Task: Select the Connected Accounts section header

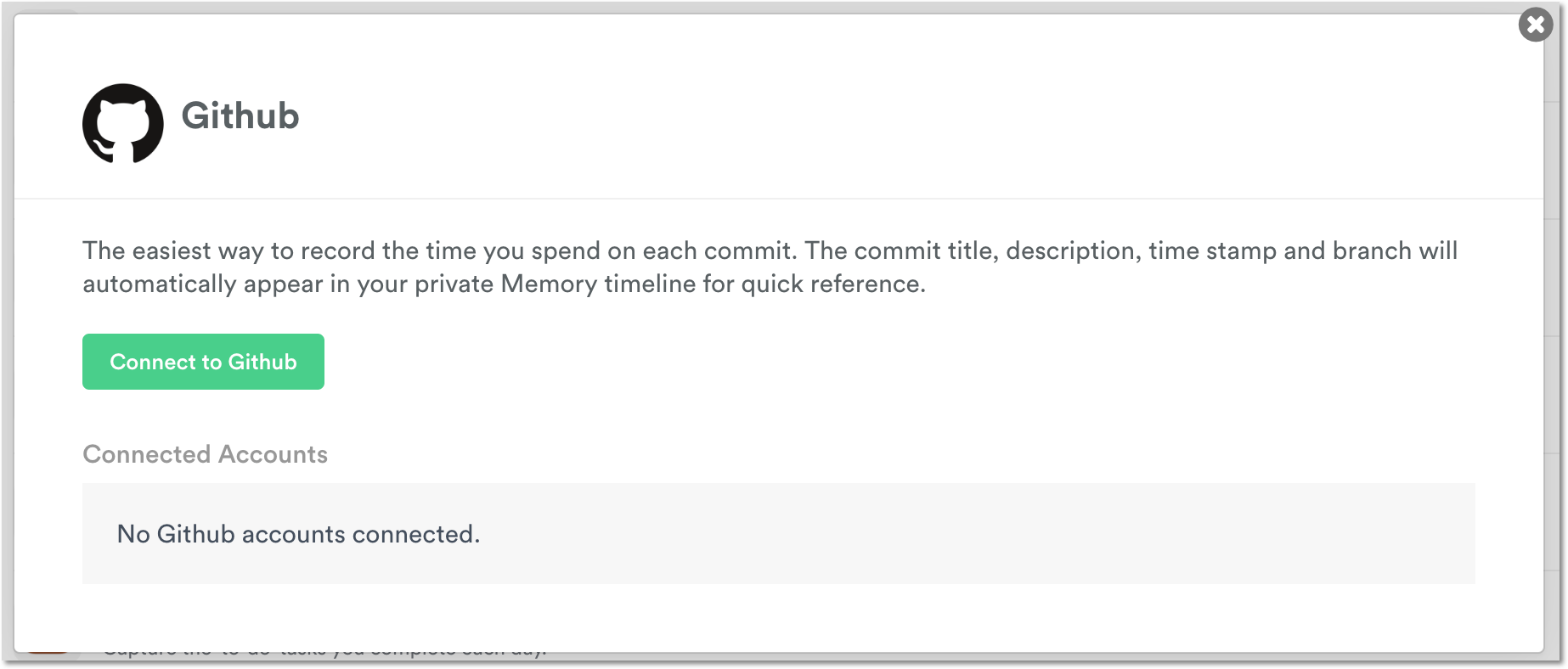Action: tap(204, 454)
